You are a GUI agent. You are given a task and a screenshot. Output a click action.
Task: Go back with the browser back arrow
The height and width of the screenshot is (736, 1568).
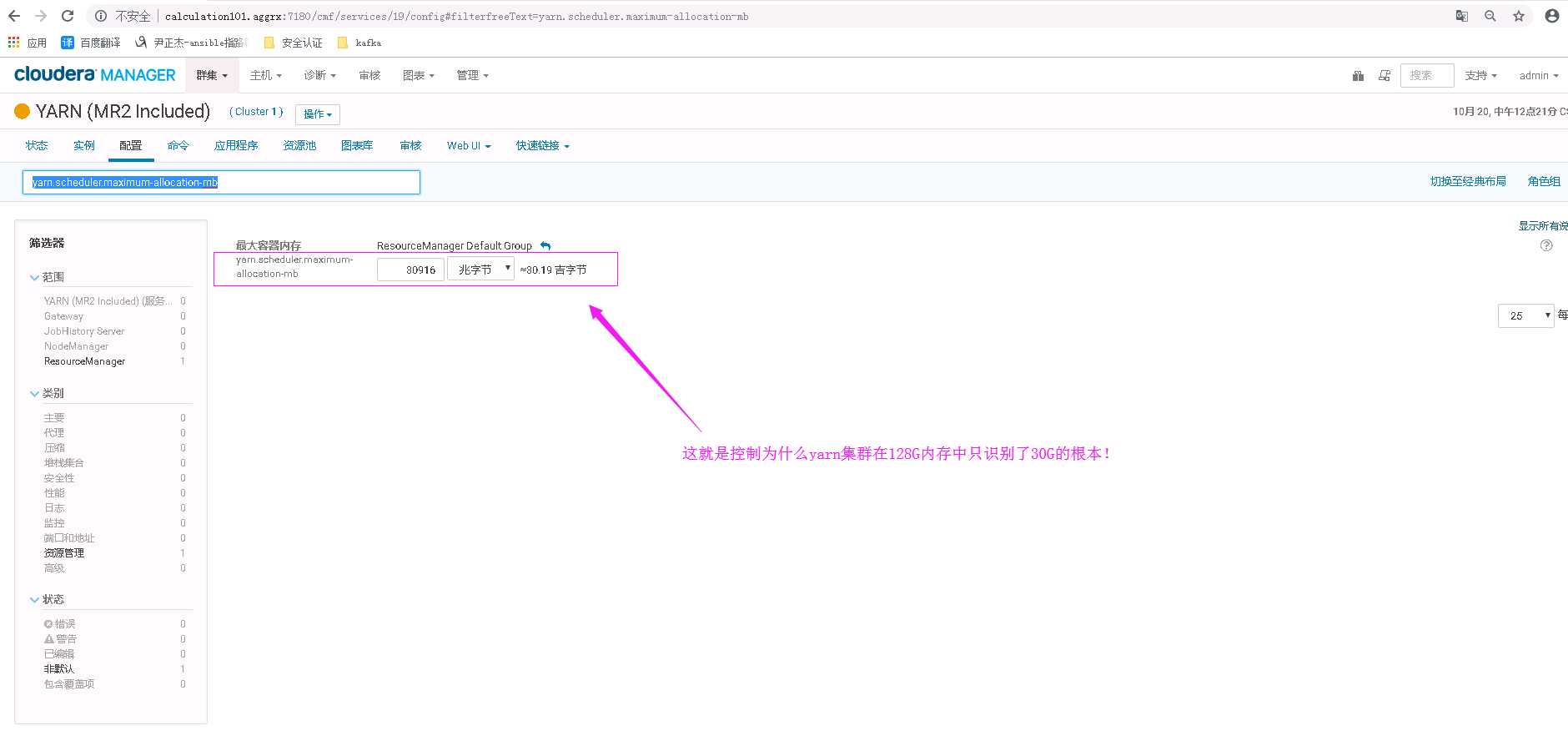click(14, 16)
